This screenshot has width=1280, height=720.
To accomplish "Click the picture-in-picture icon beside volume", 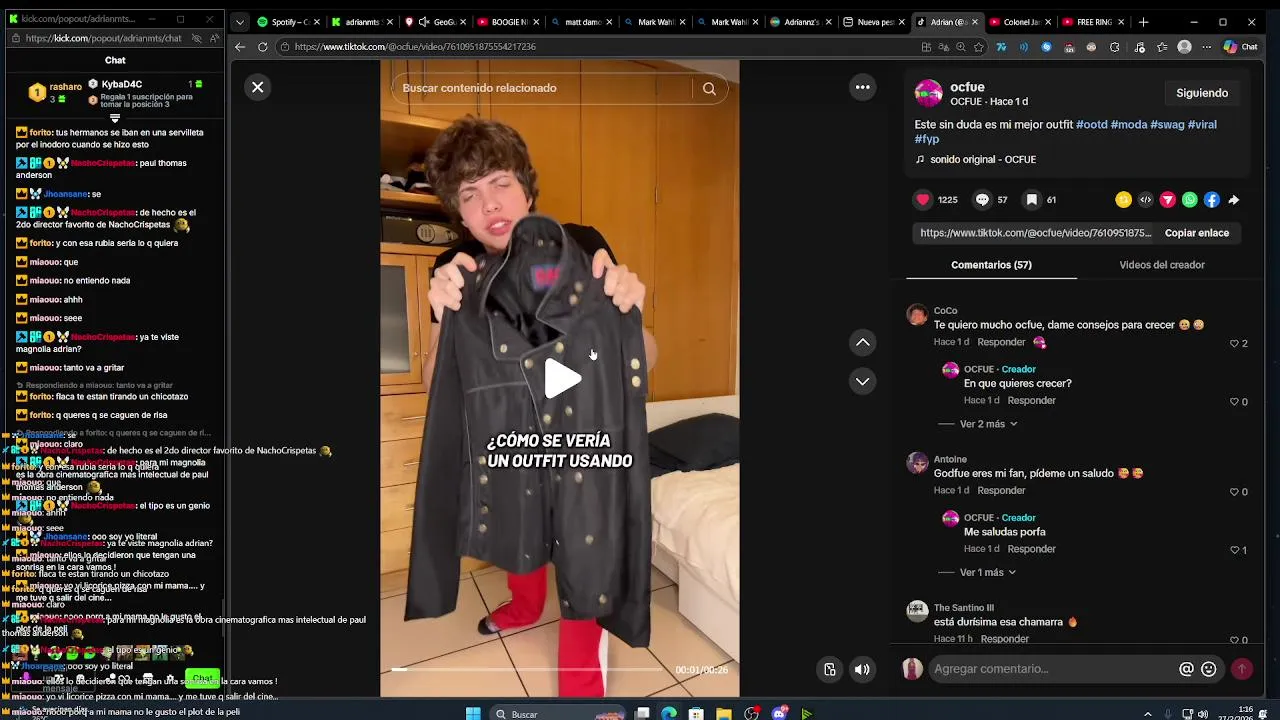I will click(x=829, y=669).
